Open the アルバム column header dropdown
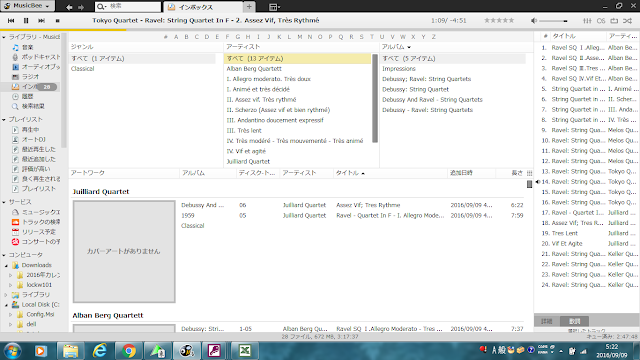640x360 pixels. pyautogui.click(x=409, y=47)
